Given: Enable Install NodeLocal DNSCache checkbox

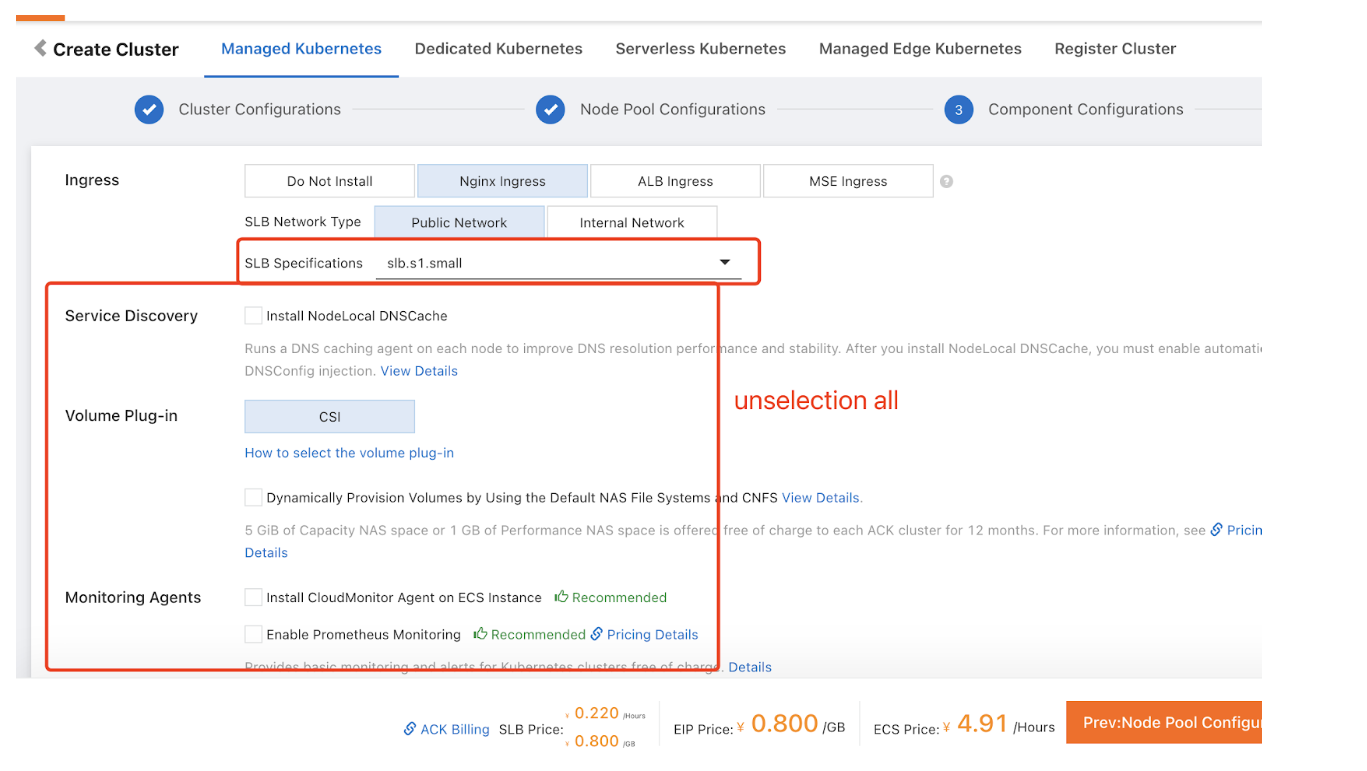Looking at the screenshot, I should click(254, 316).
